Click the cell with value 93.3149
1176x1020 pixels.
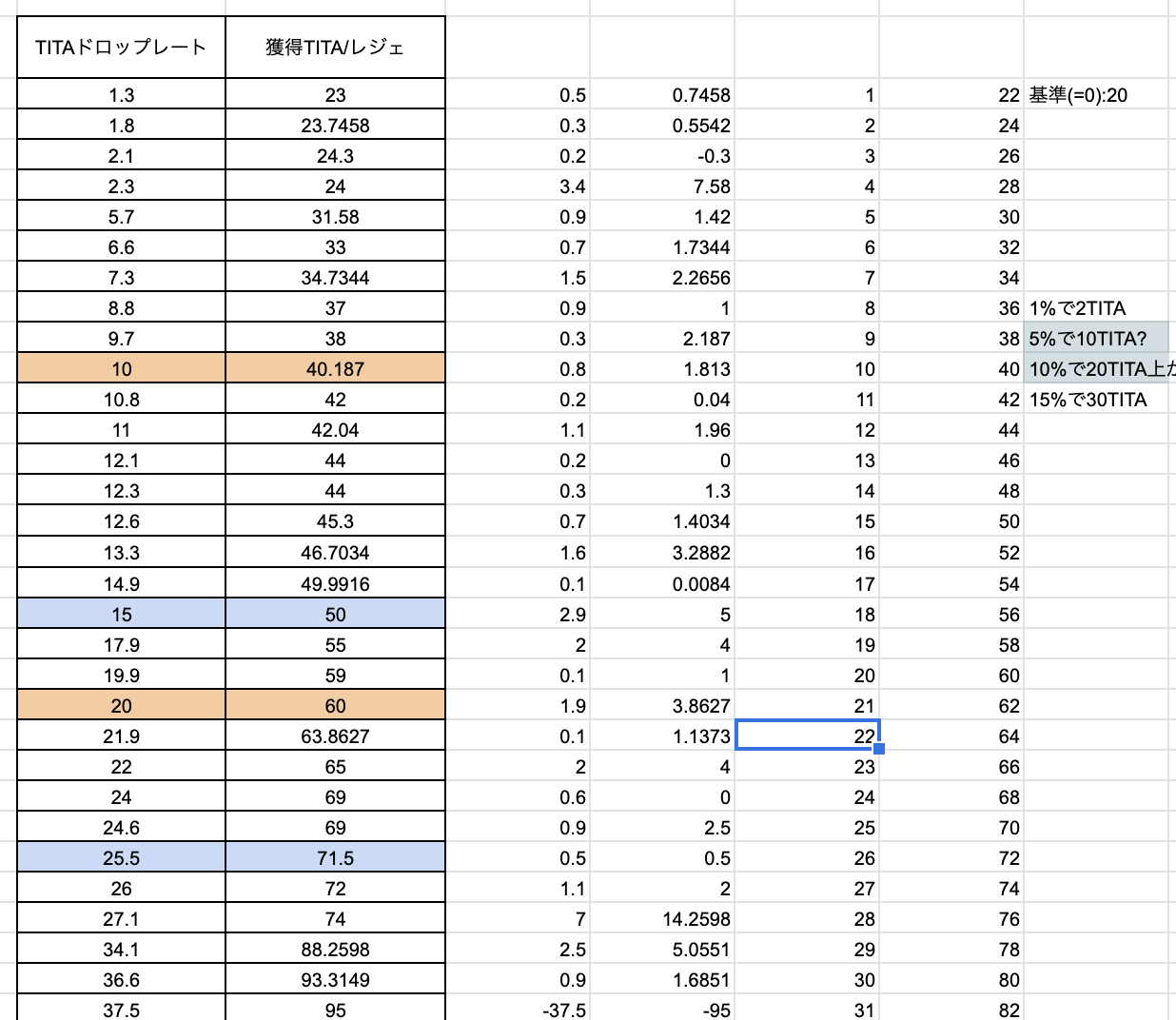point(336,979)
